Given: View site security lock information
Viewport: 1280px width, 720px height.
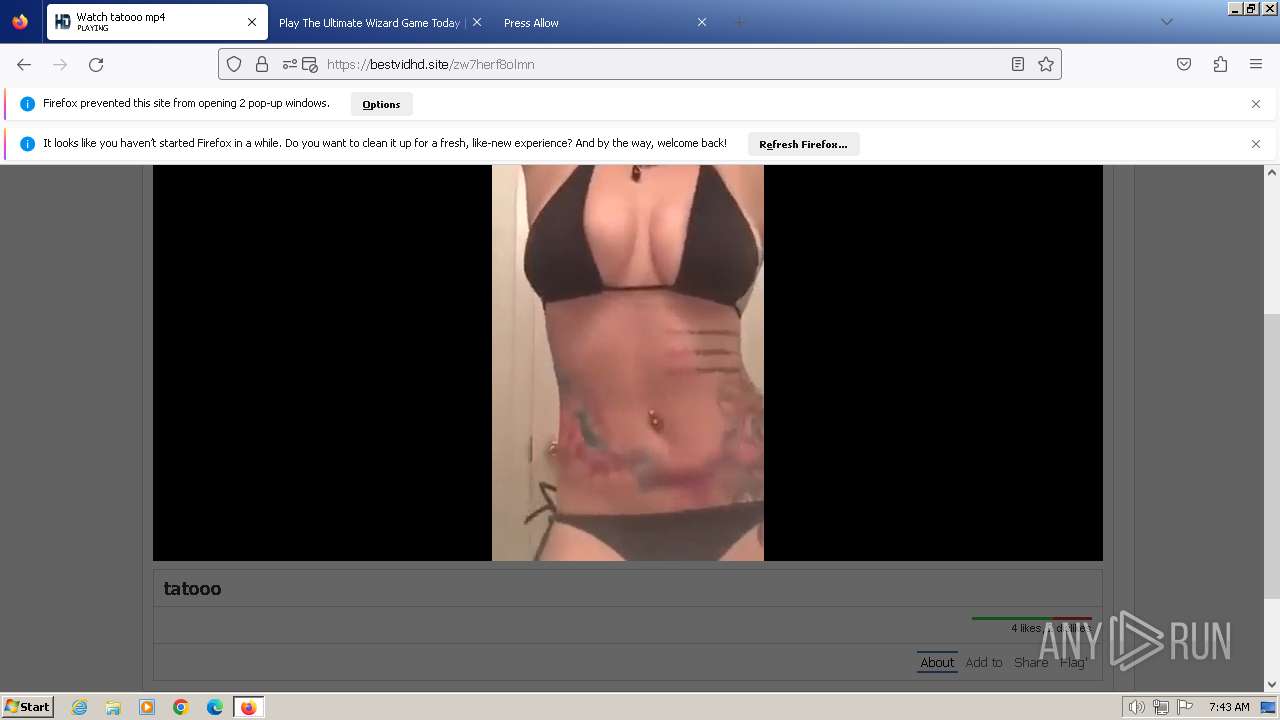Looking at the screenshot, I should (262, 64).
